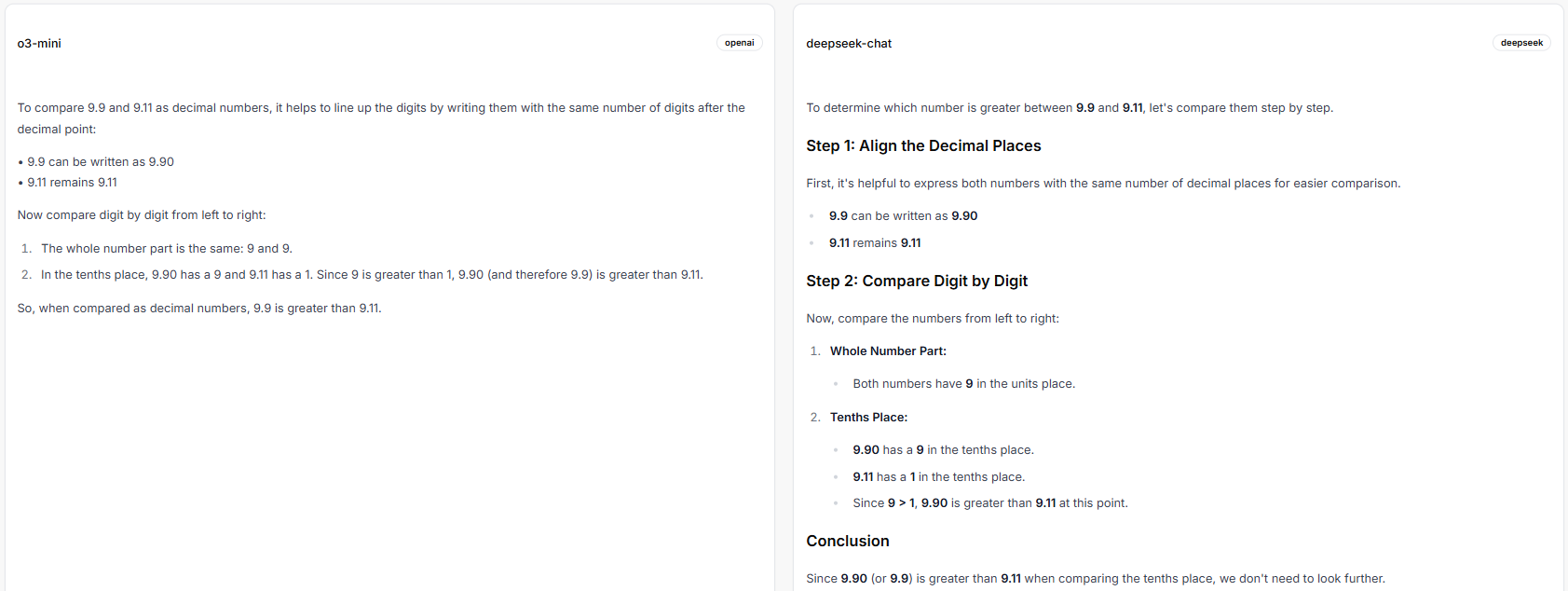This screenshot has height=591, width=1568.
Task: Click the deepseek bullet 'Both numbers have 9 in the units place'
Action: [x=964, y=384]
